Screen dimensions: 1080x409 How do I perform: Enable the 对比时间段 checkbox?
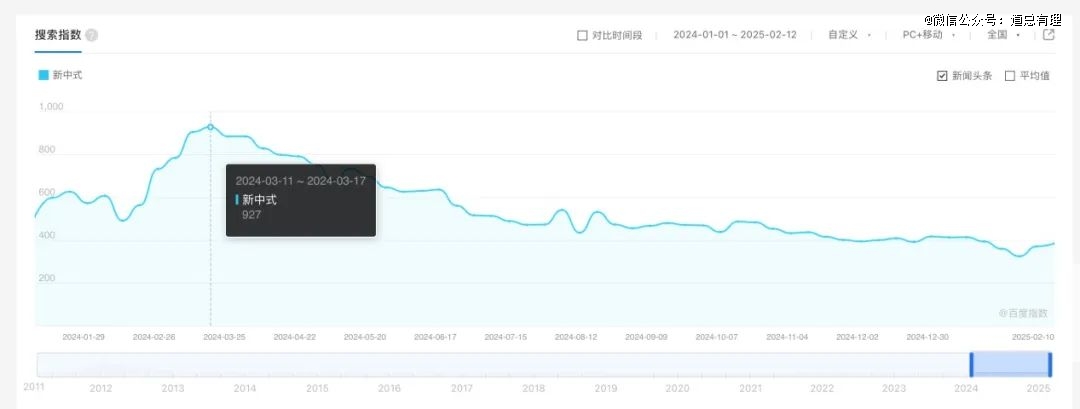(x=583, y=35)
